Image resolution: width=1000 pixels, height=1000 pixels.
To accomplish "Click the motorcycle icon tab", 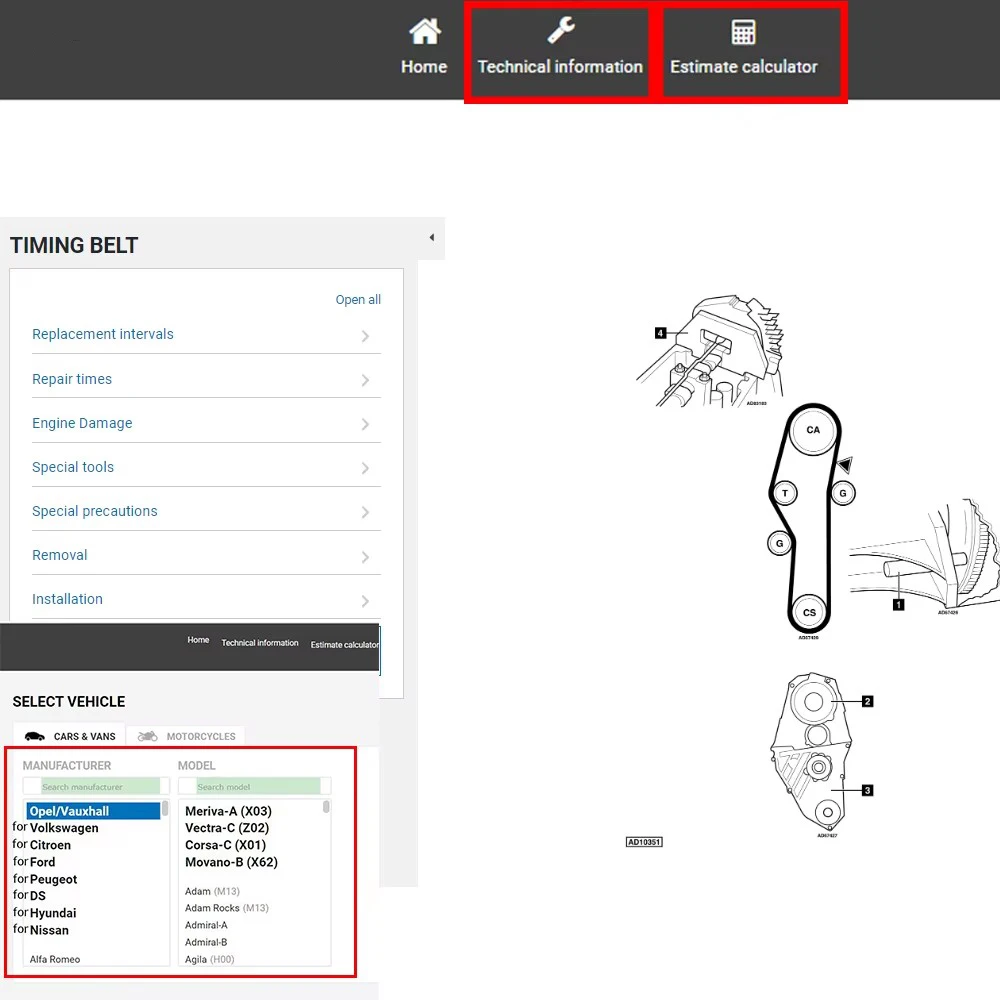I will [x=147, y=736].
